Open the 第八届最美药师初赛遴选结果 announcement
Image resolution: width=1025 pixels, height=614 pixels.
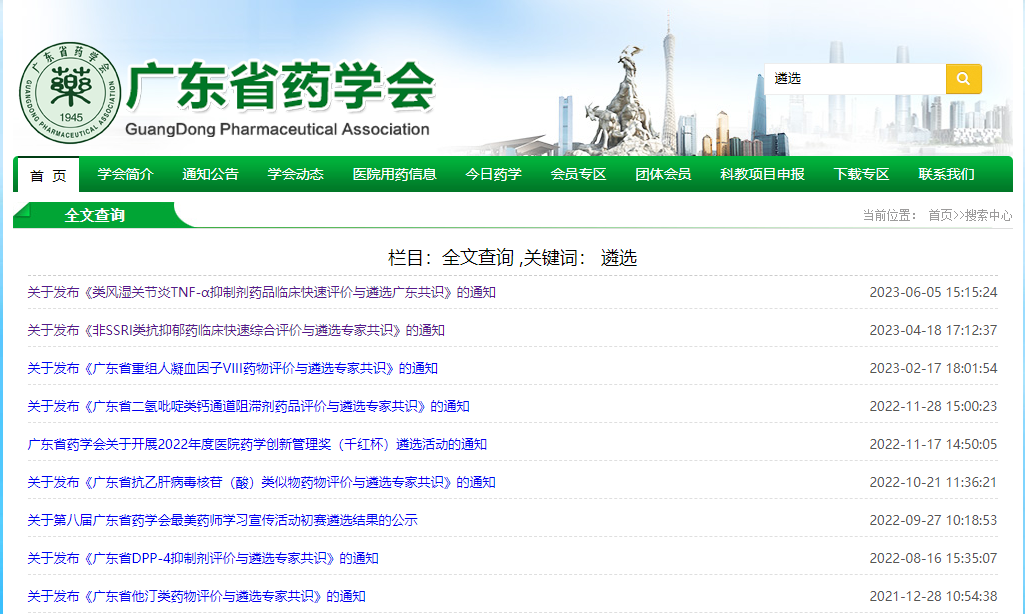tap(222, 520)
